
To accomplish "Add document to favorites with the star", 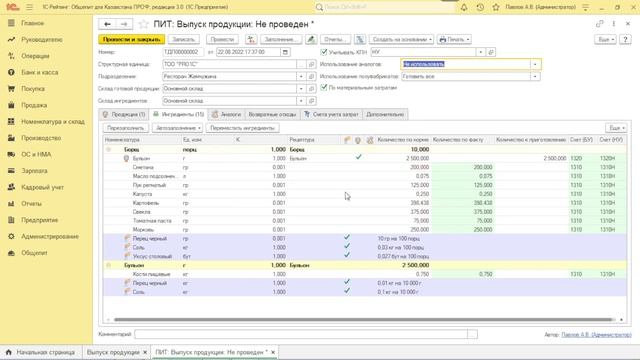I will [x=143, y=24].
